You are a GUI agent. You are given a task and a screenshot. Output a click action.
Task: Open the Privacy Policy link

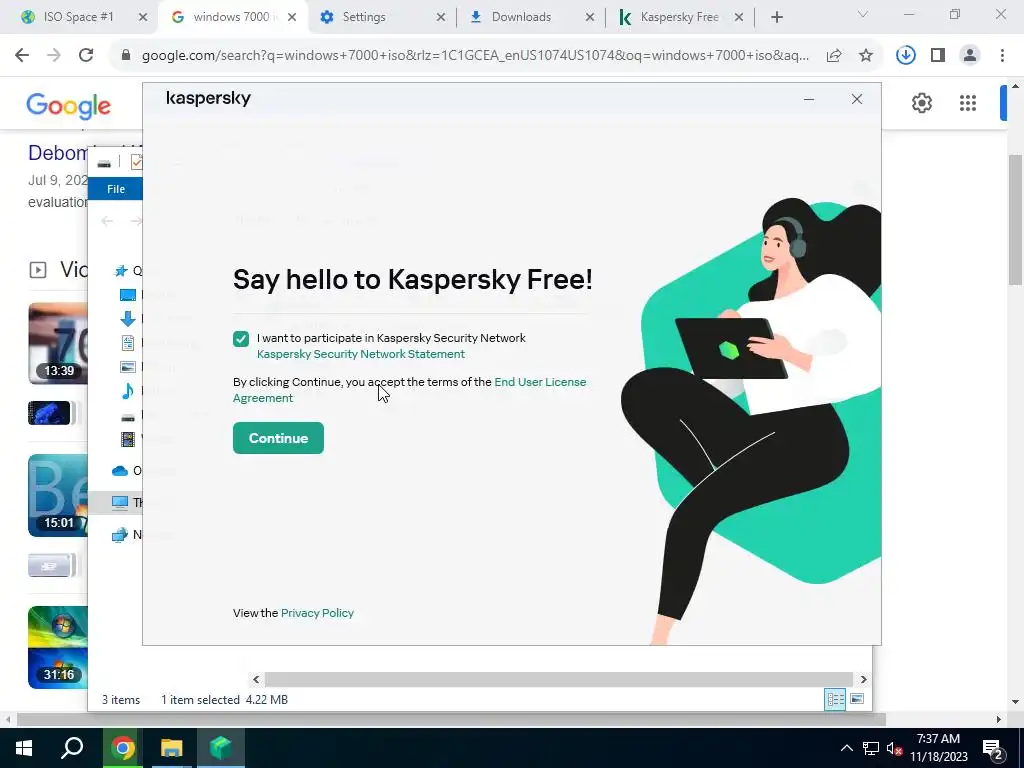pos(317,613)
